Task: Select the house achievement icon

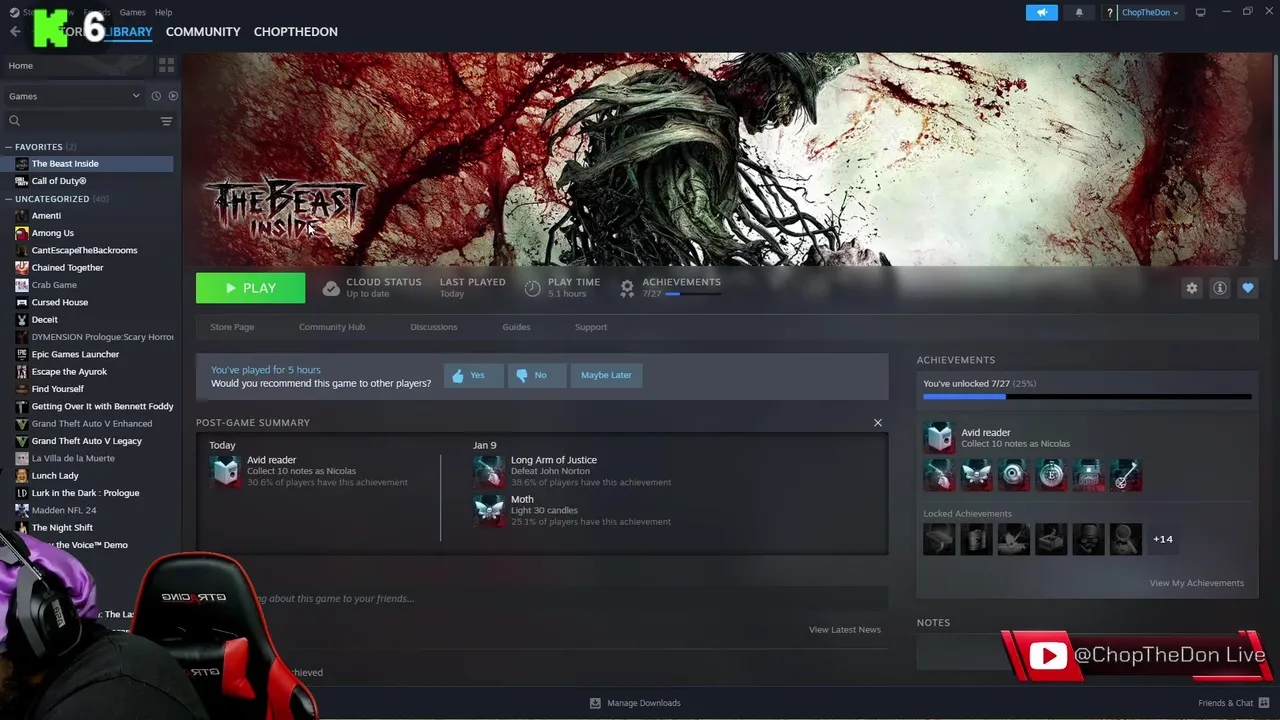Action: (1088, 475)
